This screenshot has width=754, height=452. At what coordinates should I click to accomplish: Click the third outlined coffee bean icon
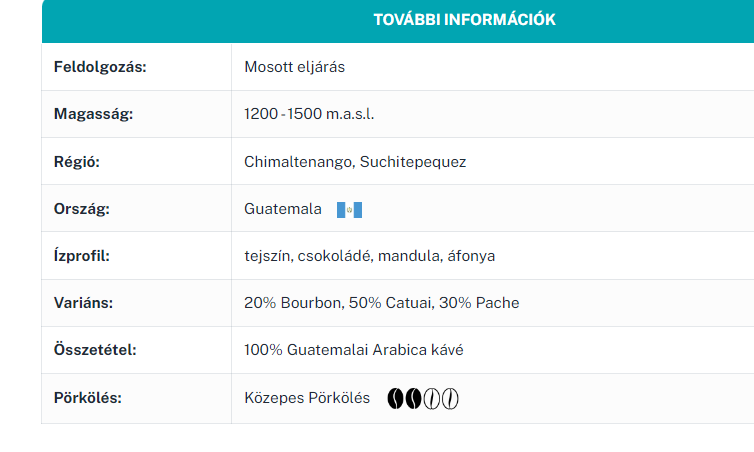[432, 399]
